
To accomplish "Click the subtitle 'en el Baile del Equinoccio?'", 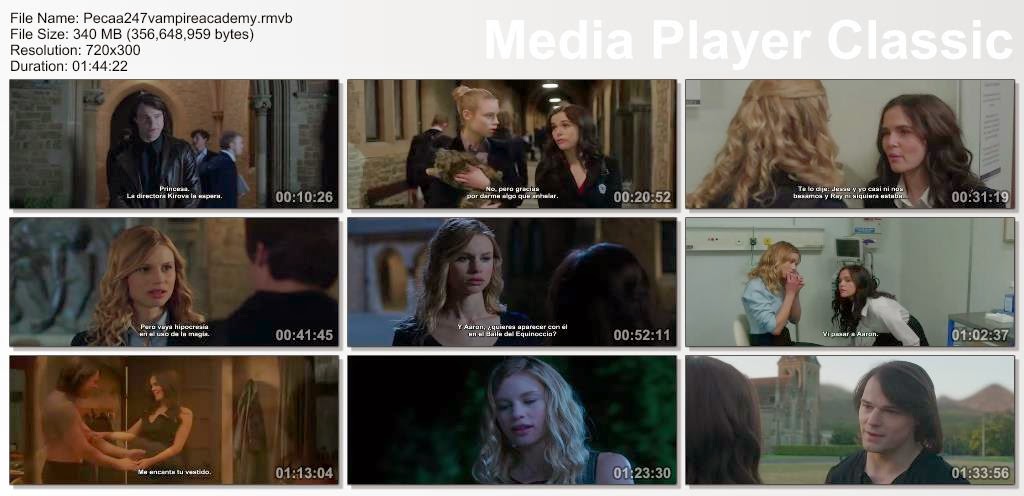I will (x=512, y=334).
